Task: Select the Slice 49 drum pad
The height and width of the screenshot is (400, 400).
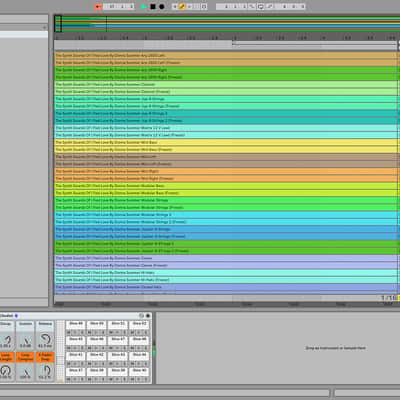Action: click(x=75, y=325)
